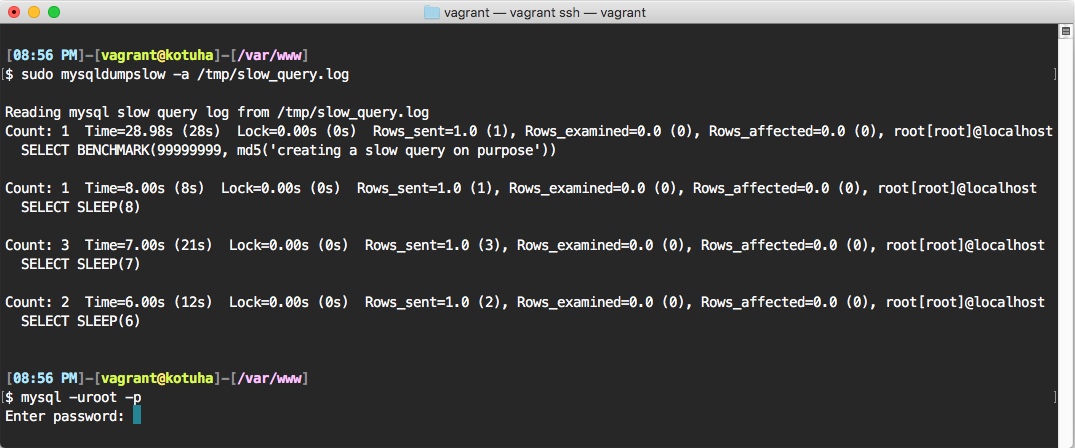
Task: Click the password cursor block
Action: pos(137,414)
